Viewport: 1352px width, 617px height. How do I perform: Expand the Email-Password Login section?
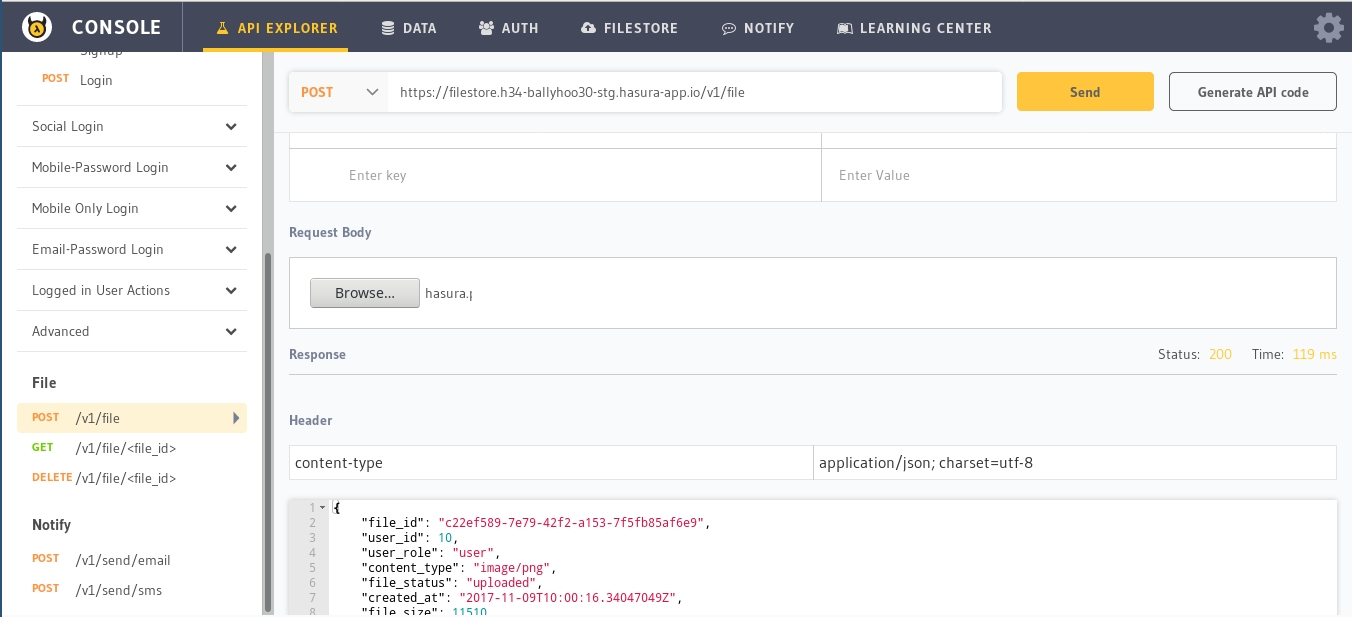132,249
